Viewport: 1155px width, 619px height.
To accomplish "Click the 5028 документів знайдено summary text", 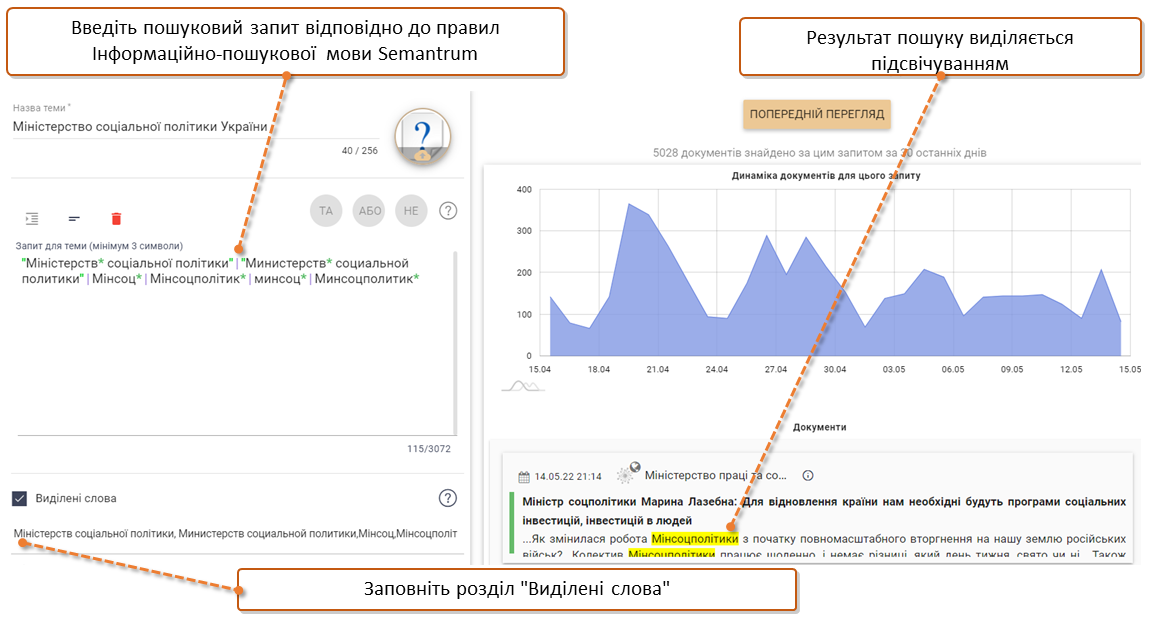I will click(x=819, y=153).
